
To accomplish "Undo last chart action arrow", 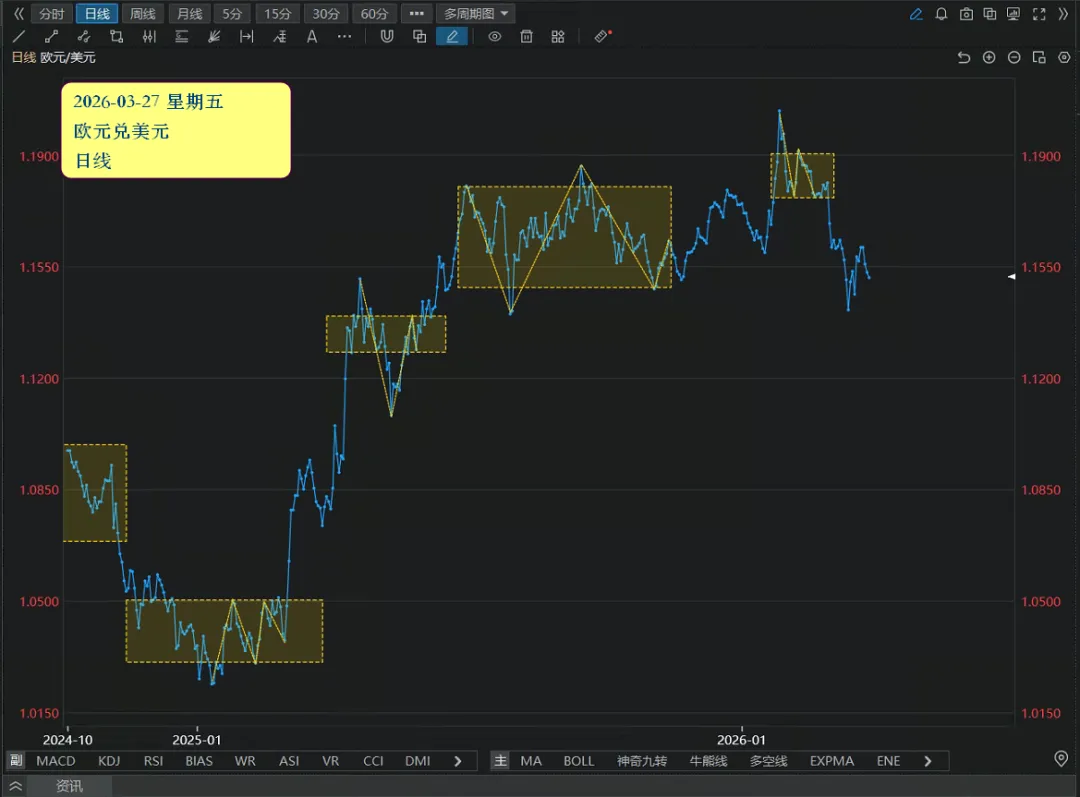I will coord(964,58).
